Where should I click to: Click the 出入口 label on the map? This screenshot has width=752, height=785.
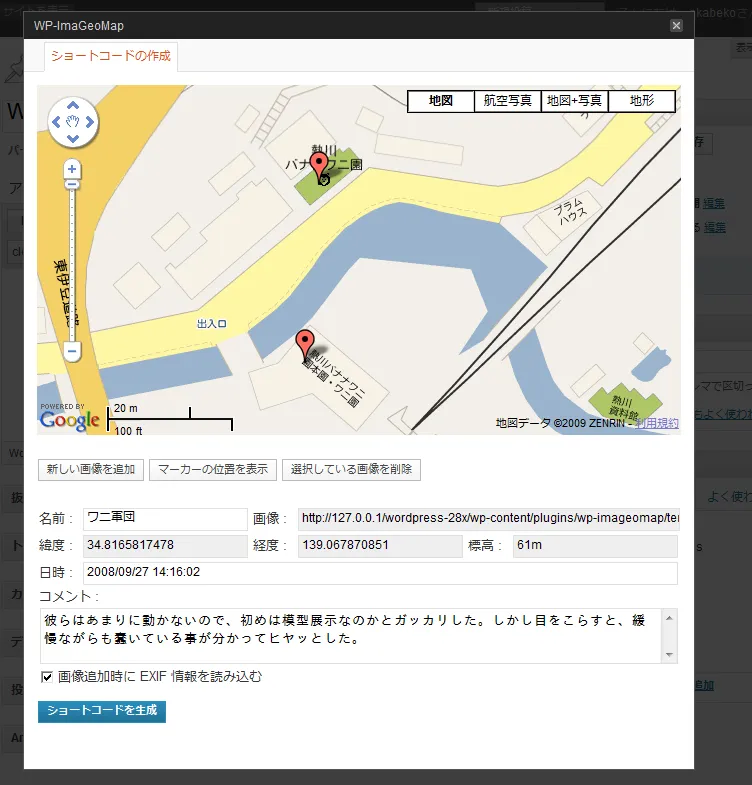pos(211,324)
